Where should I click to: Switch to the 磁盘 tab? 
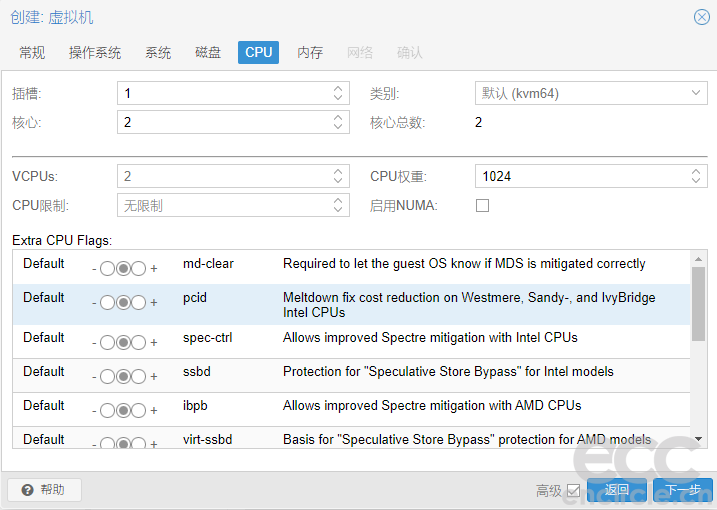(x=208, y=52)
